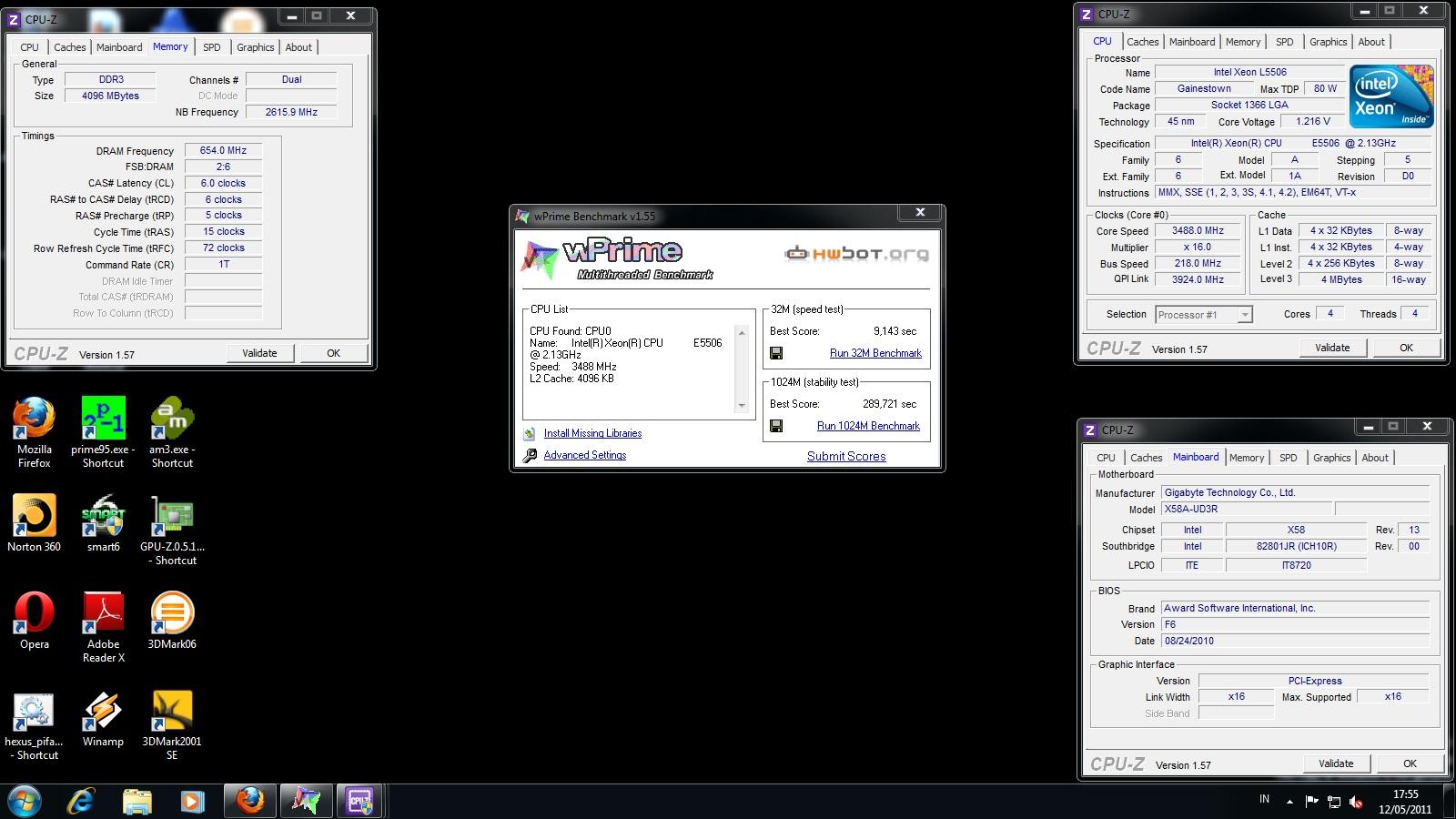1456x819 pixels.
Task: Switch to CPU tab in Memory CPU-Z window
Action: click(29, 47)
